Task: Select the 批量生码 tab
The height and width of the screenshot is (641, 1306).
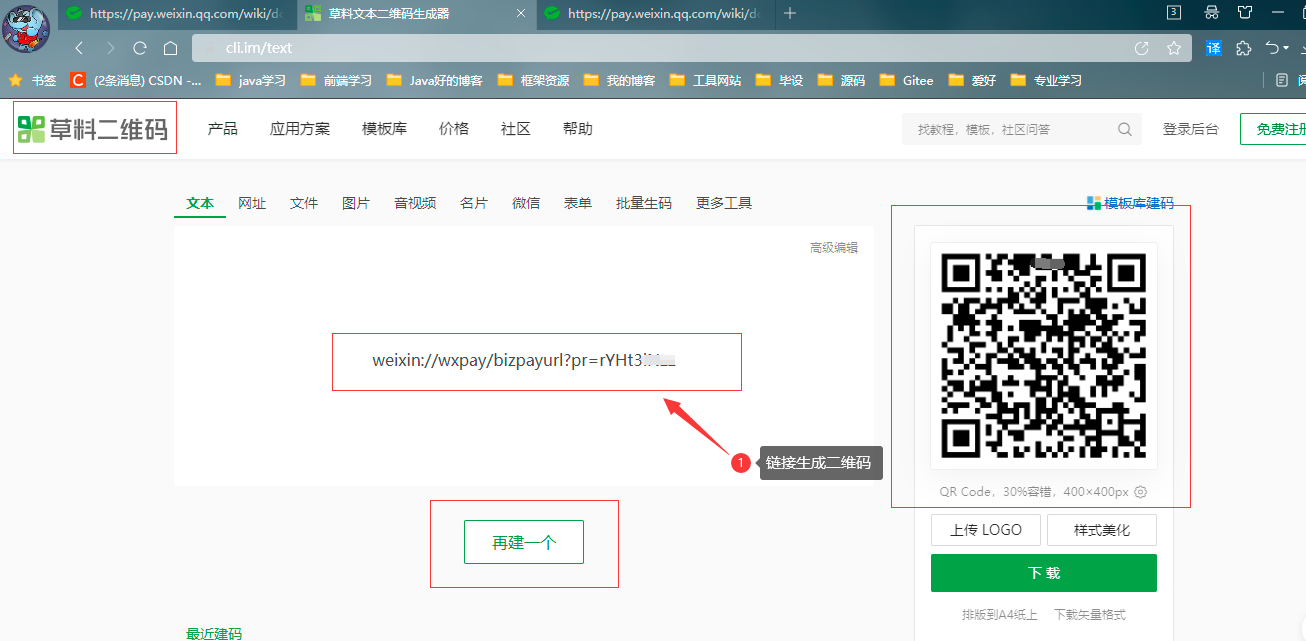Action: [644, 203]
